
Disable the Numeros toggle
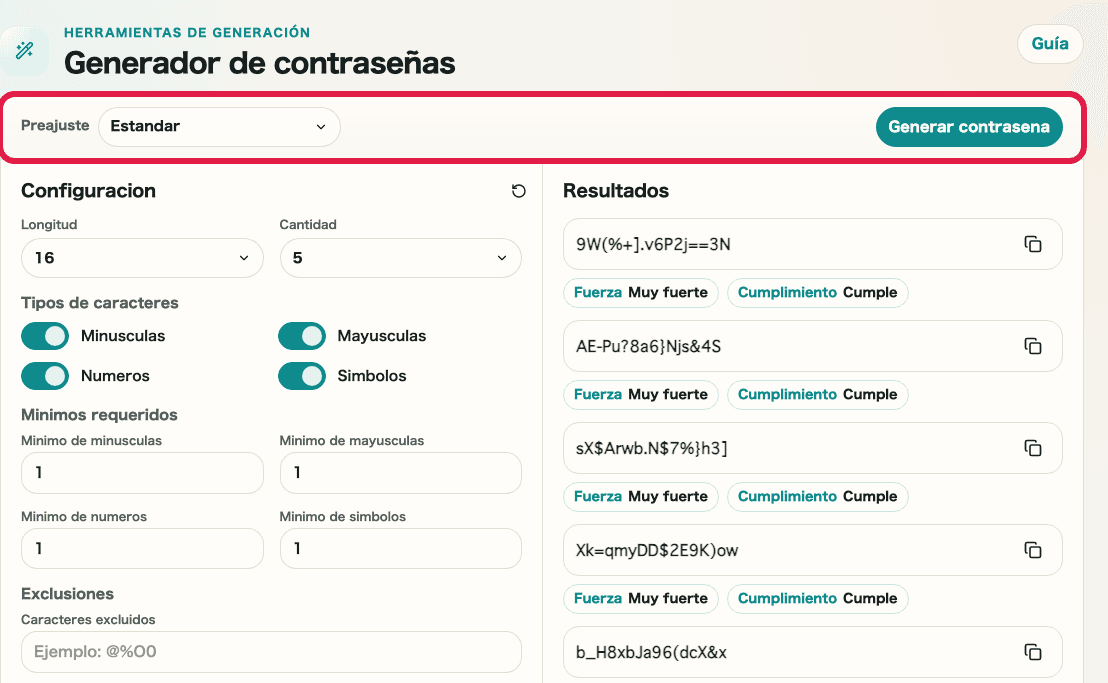[44, 375]
